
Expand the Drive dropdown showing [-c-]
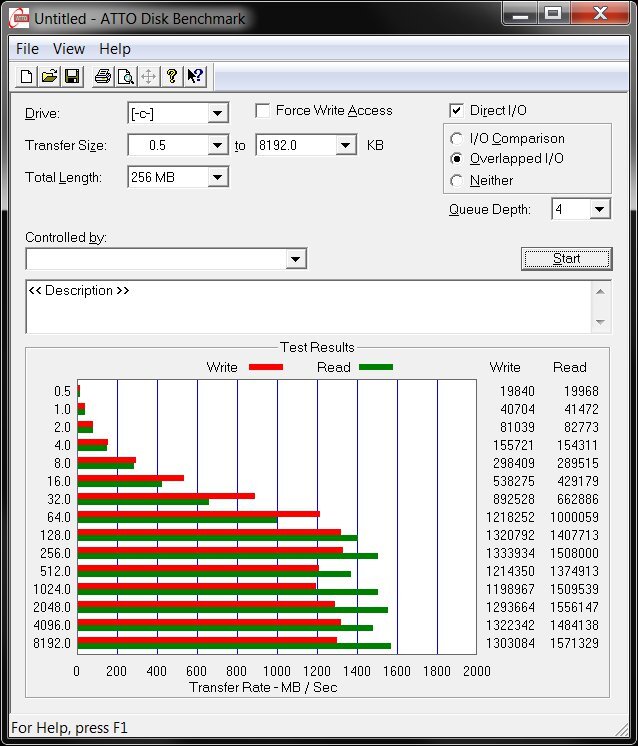pos(218,114)
